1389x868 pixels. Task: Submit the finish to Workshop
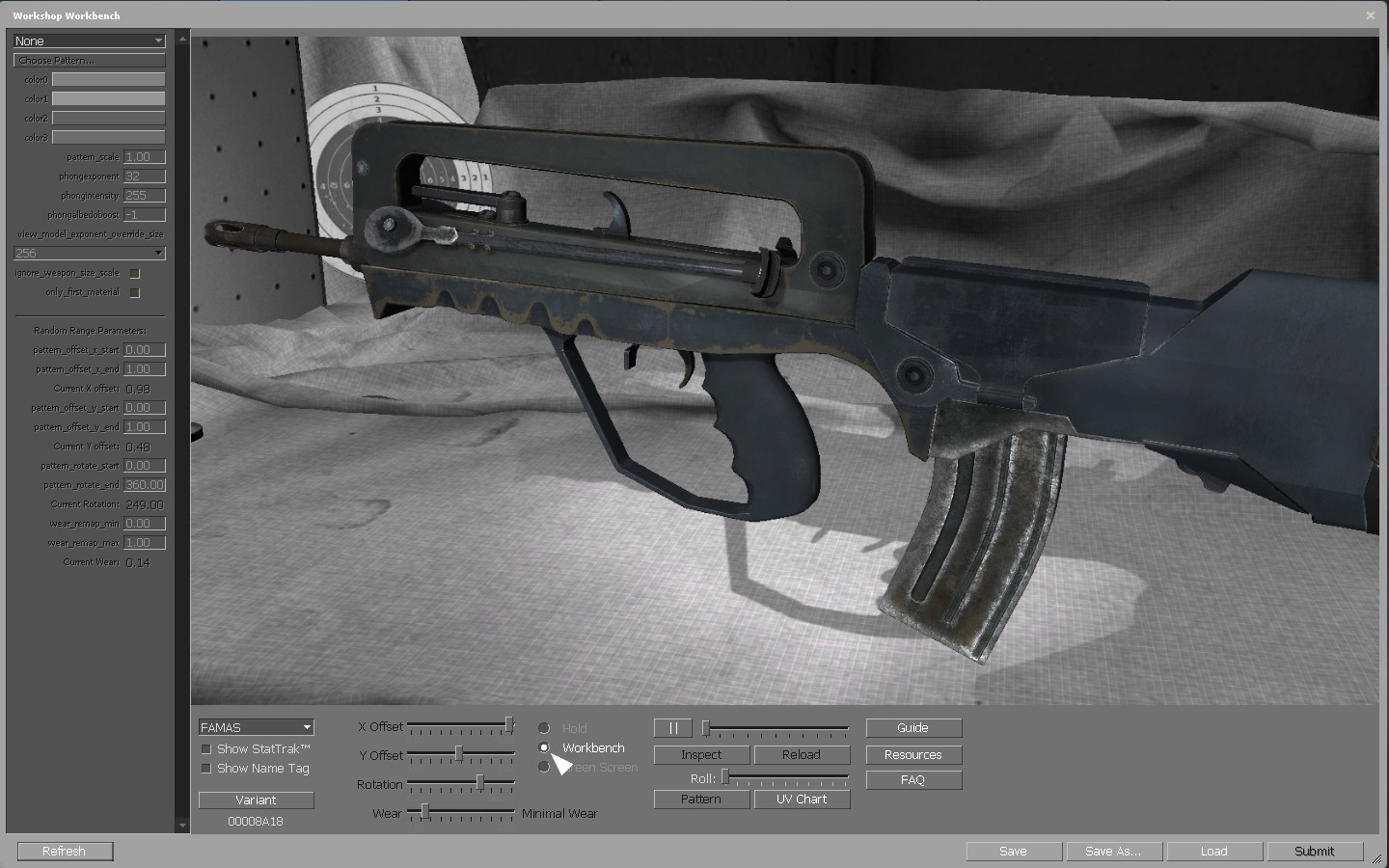(1315, 852)
